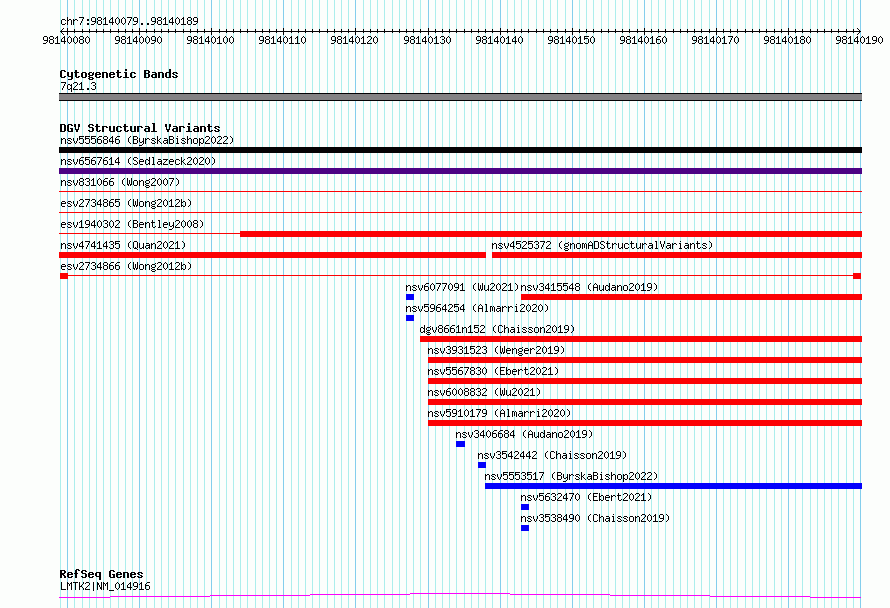
Task: Click nsv5964254 (Almarri2020) label
Action: 477,308
